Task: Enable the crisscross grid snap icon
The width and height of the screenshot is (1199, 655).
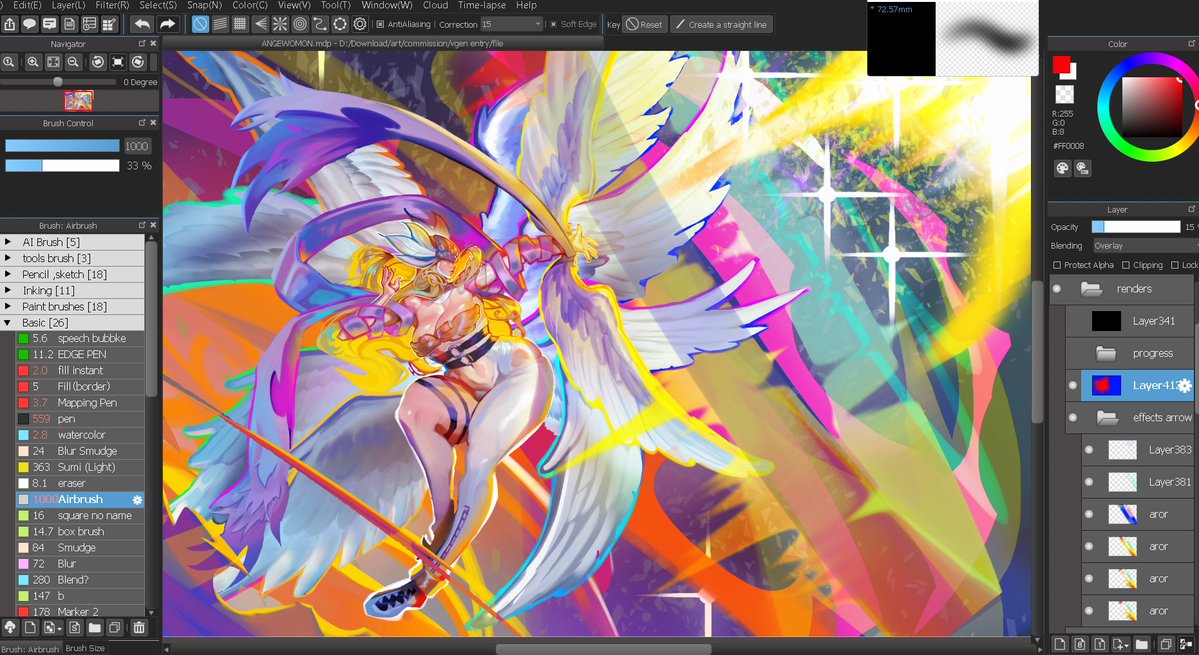Action: point(240,24)
